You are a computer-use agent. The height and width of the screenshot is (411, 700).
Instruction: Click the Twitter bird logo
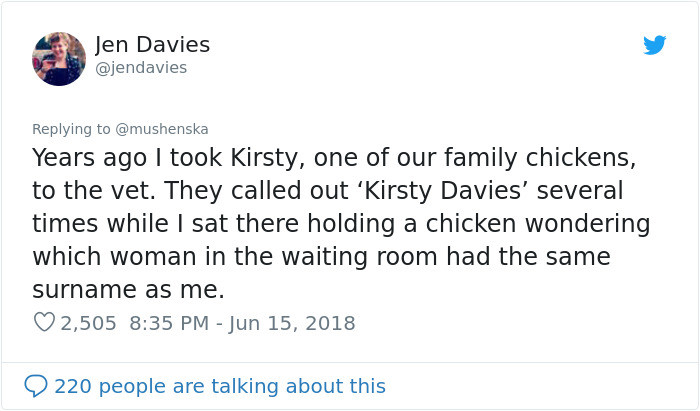654,45
